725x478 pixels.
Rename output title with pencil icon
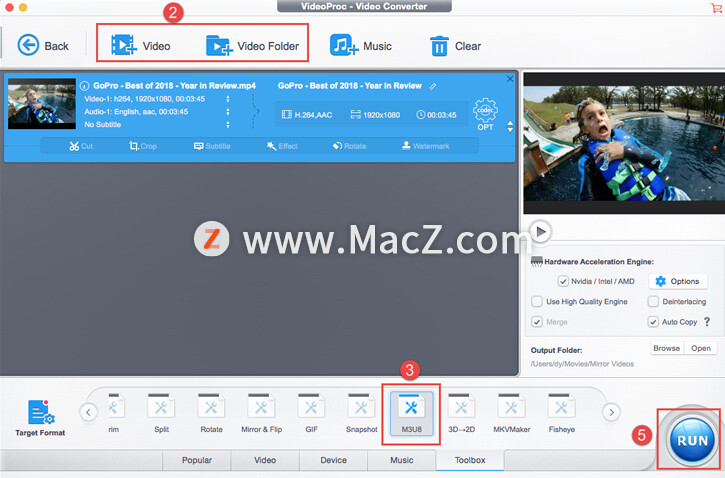point(432,86)
